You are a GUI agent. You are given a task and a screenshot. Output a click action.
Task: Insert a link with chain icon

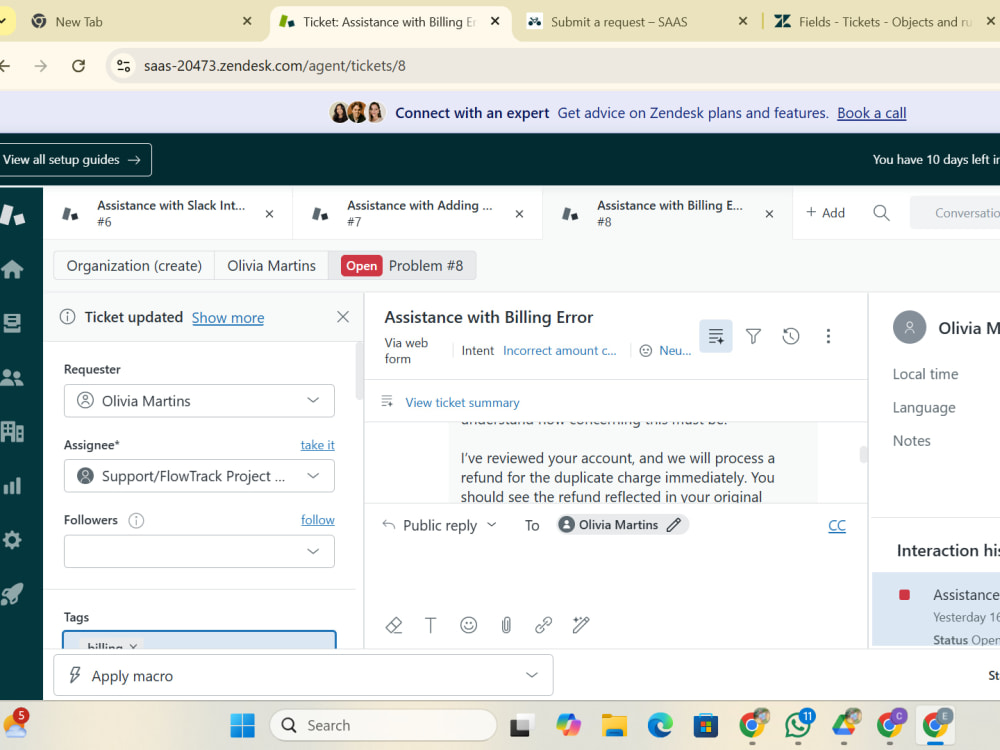[x=543, y=625]
